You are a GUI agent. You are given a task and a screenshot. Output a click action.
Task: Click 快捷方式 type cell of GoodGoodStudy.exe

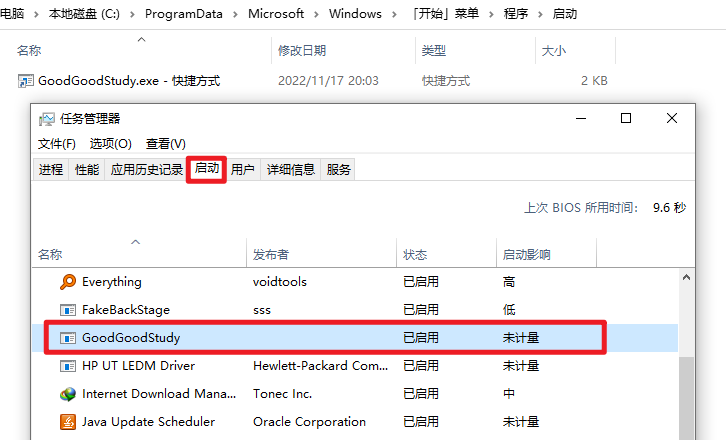tap(446, 81)
